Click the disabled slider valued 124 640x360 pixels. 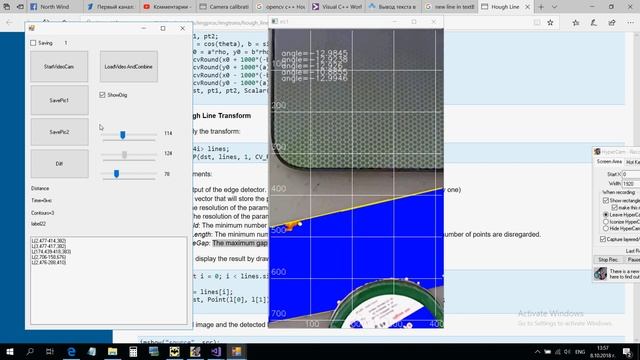point(129,155)
